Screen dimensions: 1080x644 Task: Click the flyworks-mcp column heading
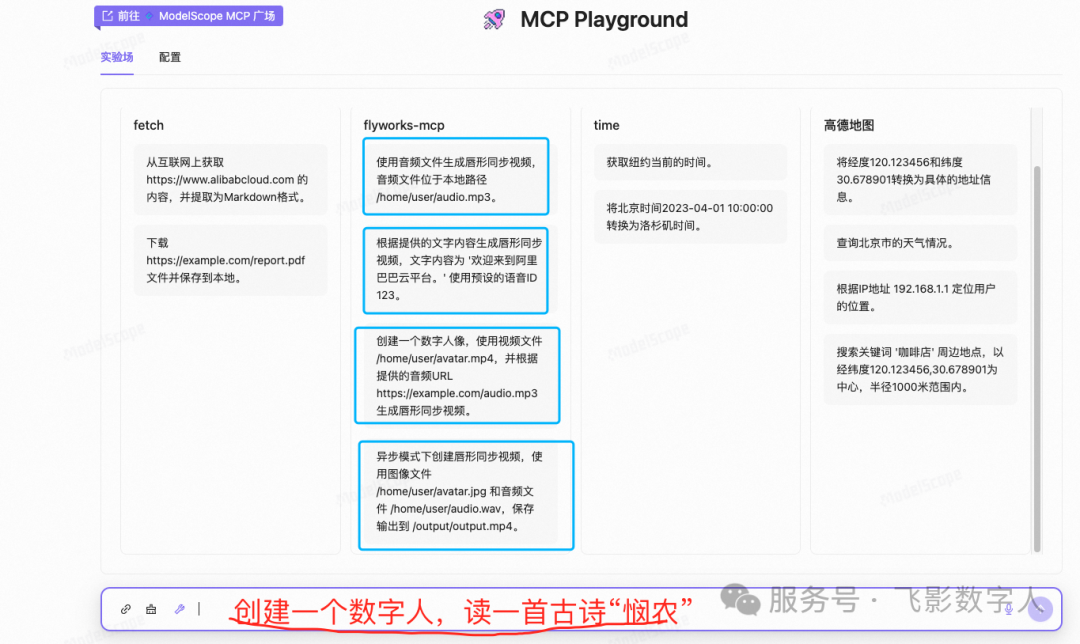(x=404, y=125)
